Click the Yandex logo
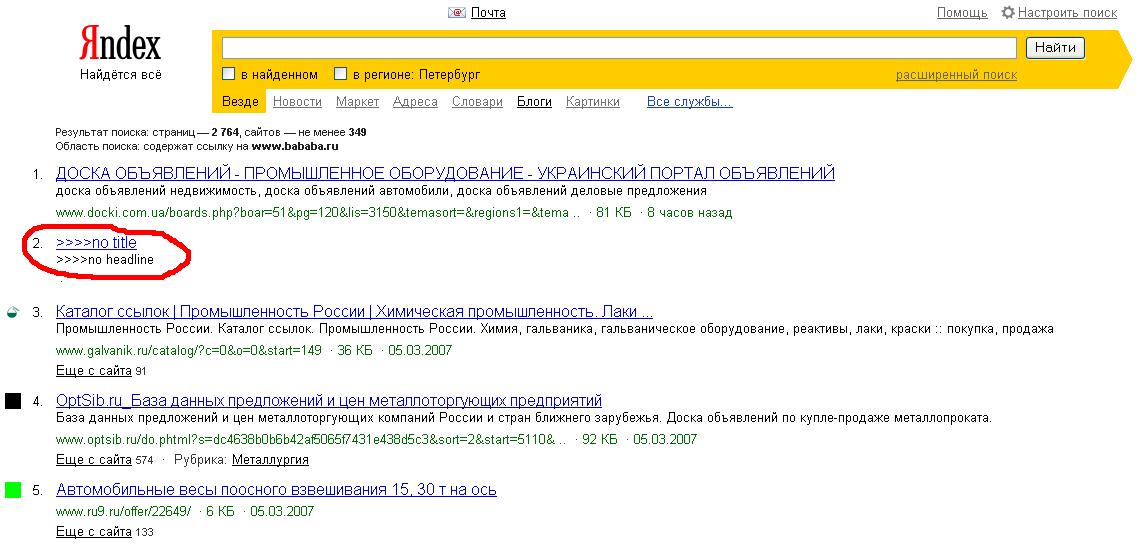The height and width of the screenshot is (546, 1143). (x=119, y=46)
